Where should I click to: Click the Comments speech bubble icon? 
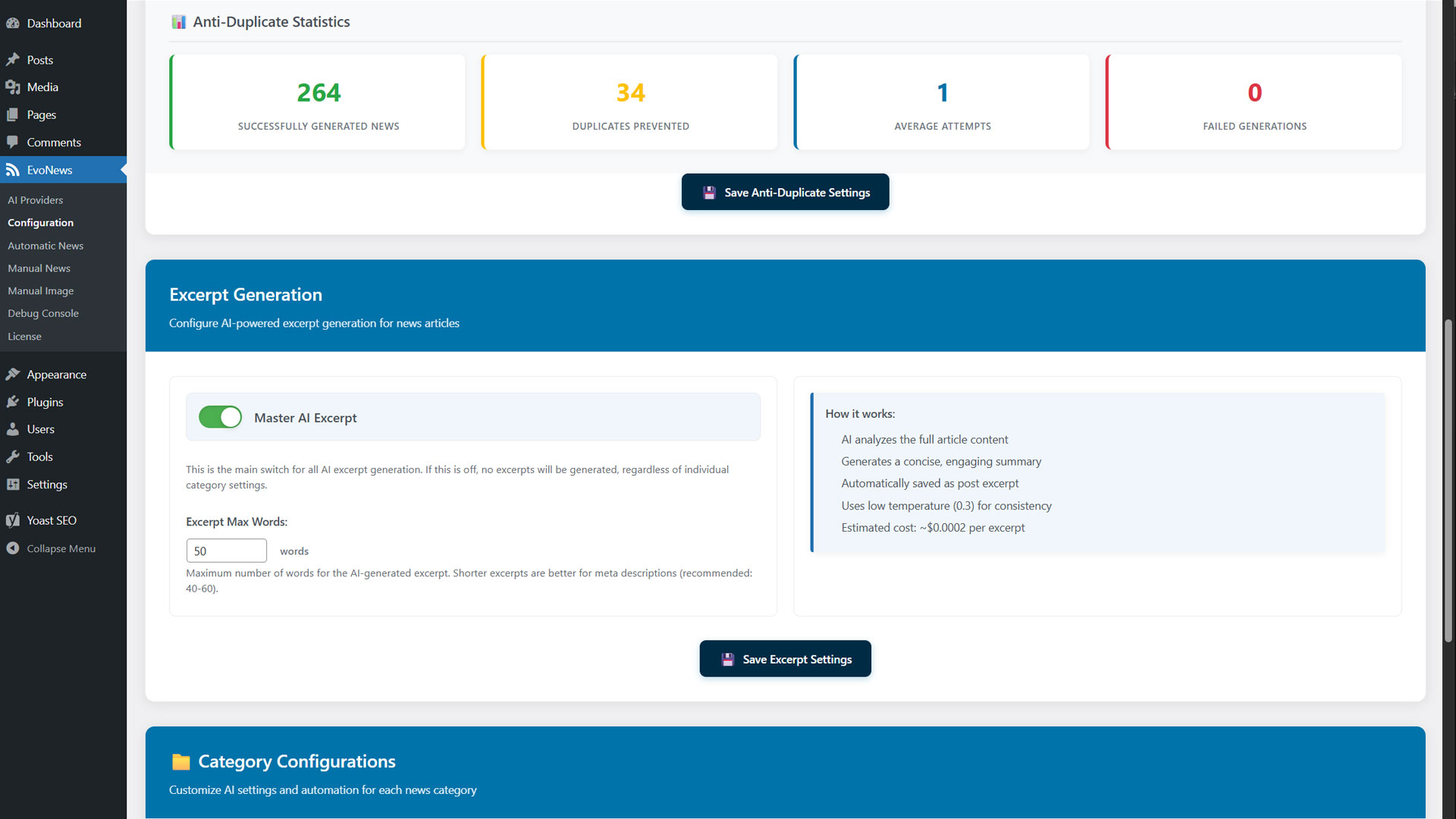13,143
